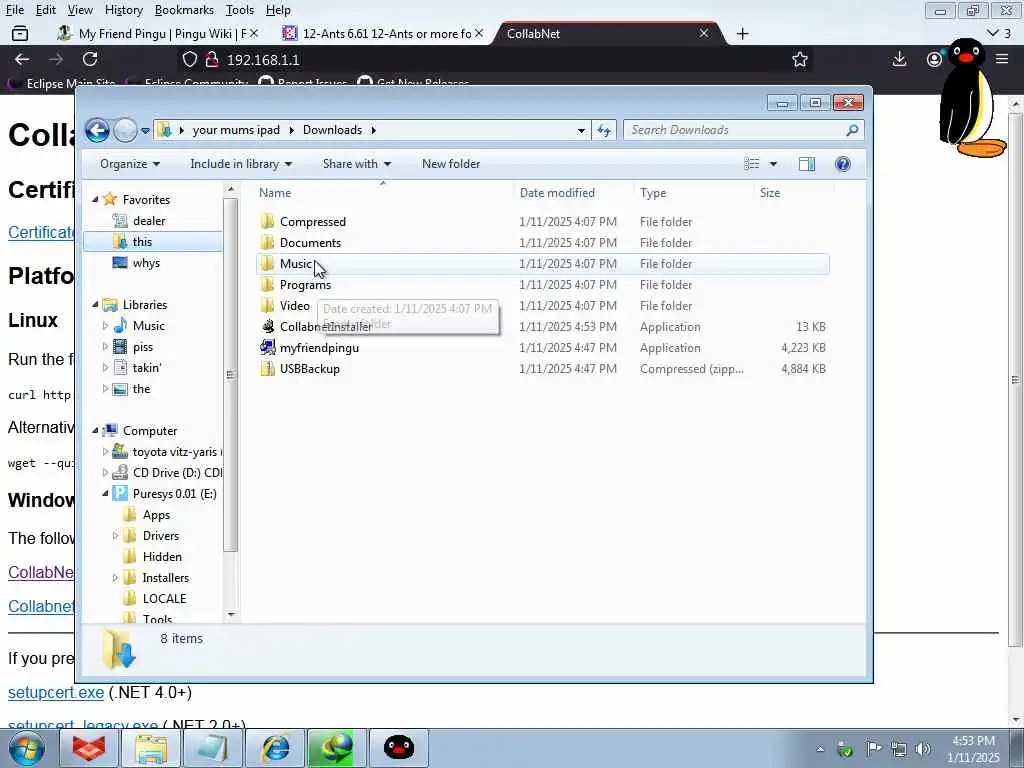Open Internet Explorer from the taskbar
The image size is (1024, 768).
276,748
